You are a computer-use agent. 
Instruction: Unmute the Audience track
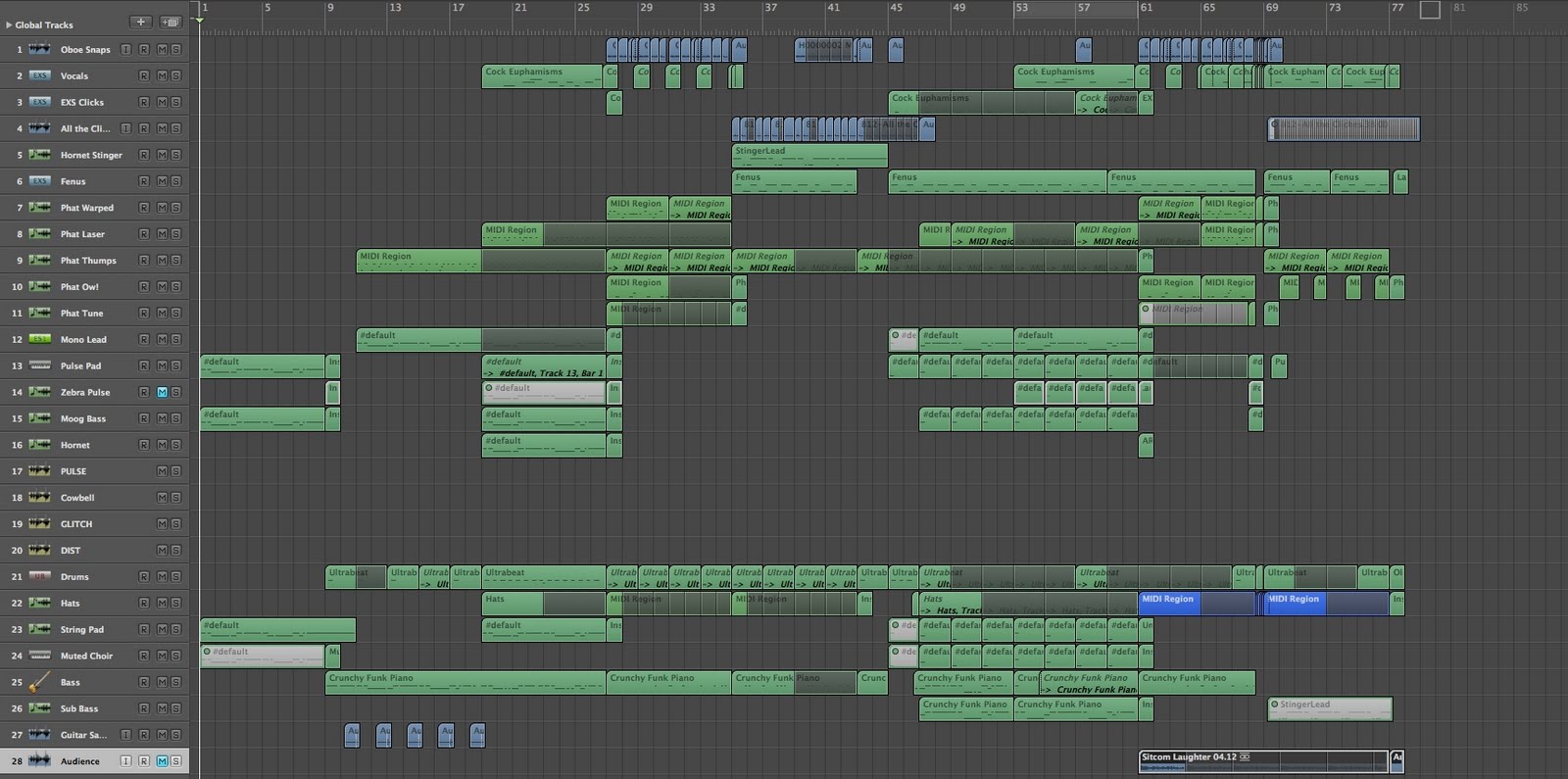pos(163,761)
